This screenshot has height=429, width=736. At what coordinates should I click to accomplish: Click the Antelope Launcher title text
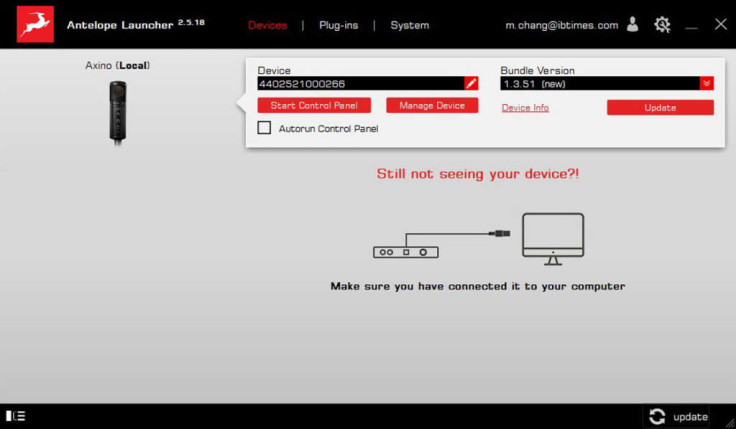point(120,25)
